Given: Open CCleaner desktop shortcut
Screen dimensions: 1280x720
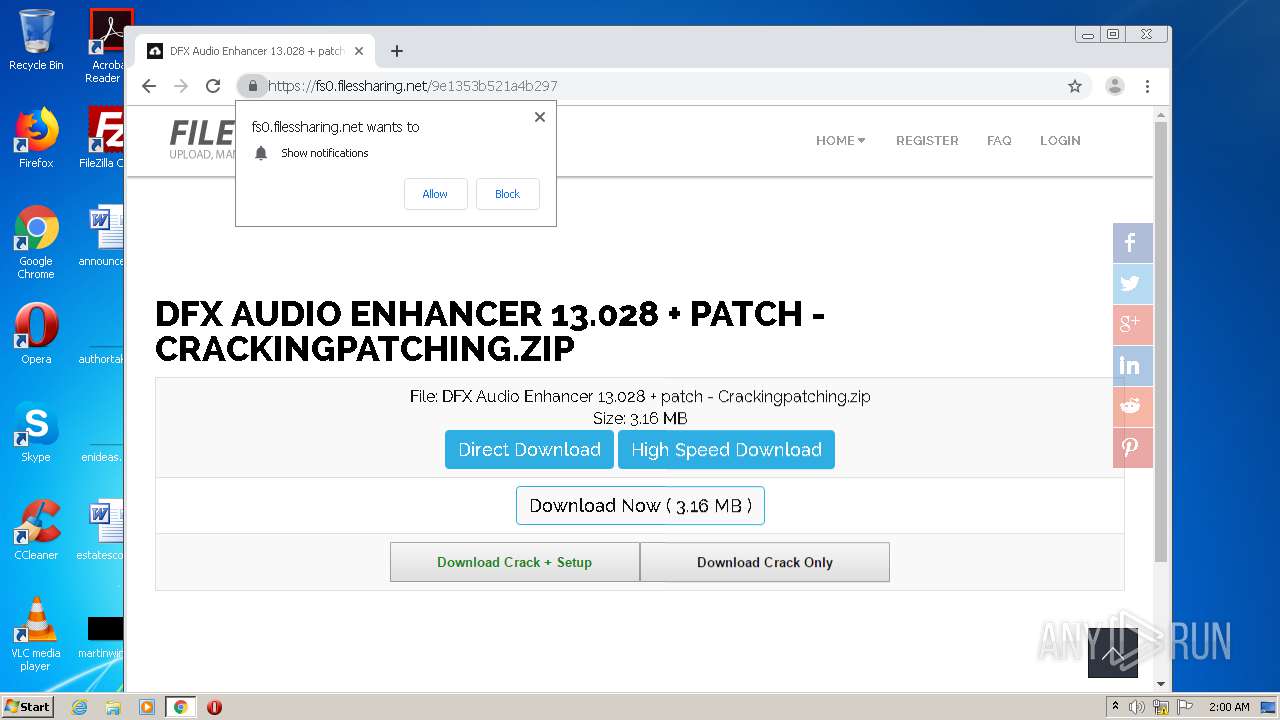Looking at the screenshot, I should 36,530.
